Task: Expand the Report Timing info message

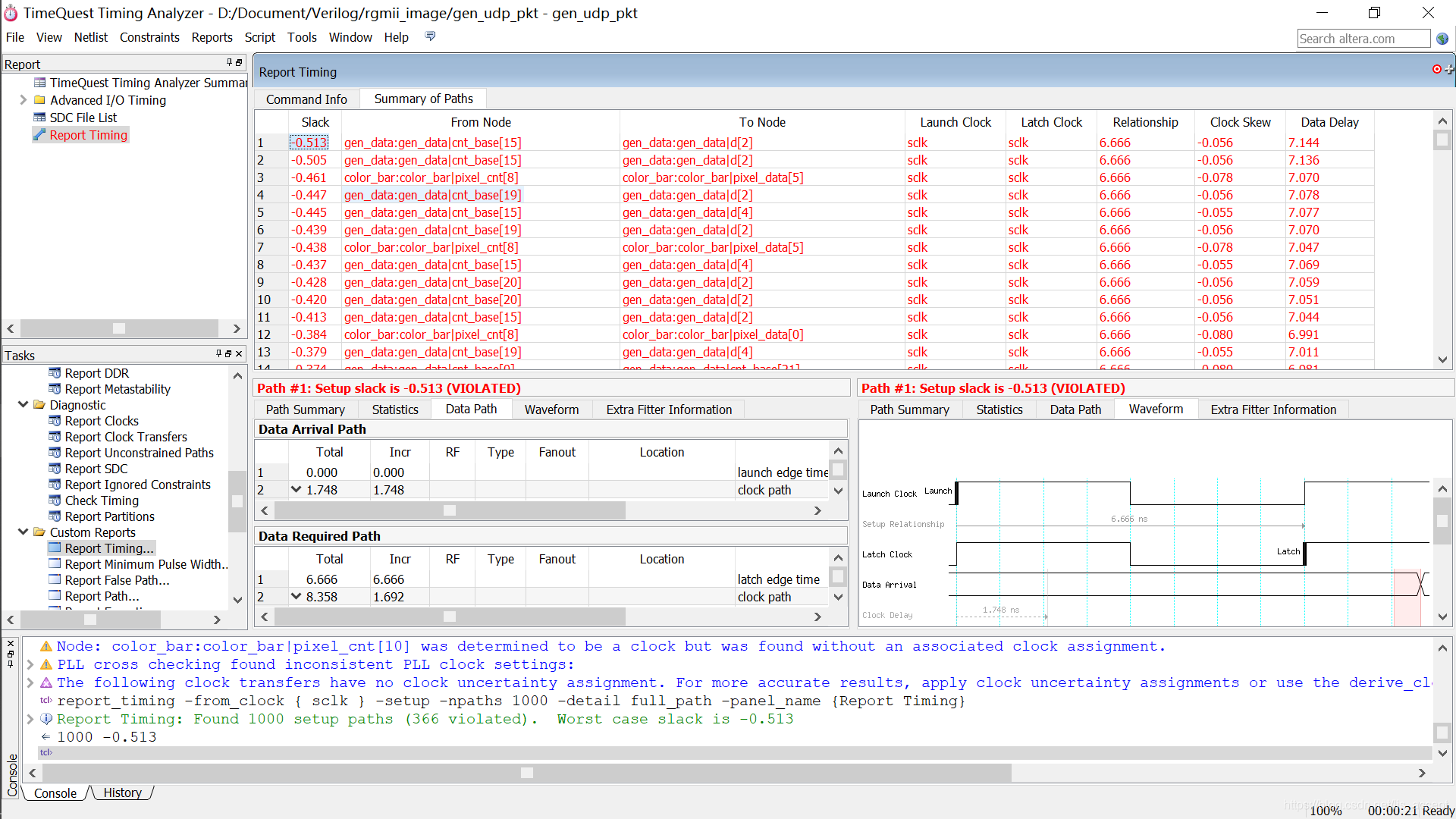Action: 30,719
